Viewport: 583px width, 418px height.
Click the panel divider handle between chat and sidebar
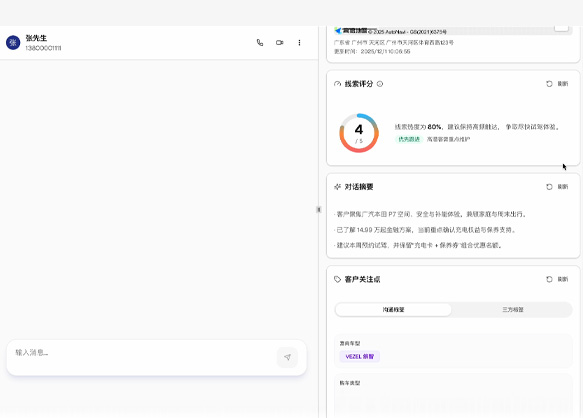319,210
